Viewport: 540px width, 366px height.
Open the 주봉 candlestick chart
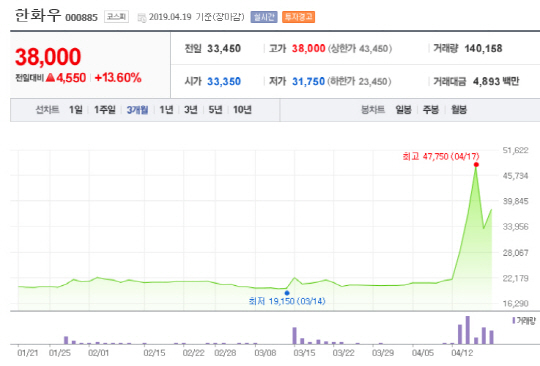pyautogui.click(x=431, y=110)
